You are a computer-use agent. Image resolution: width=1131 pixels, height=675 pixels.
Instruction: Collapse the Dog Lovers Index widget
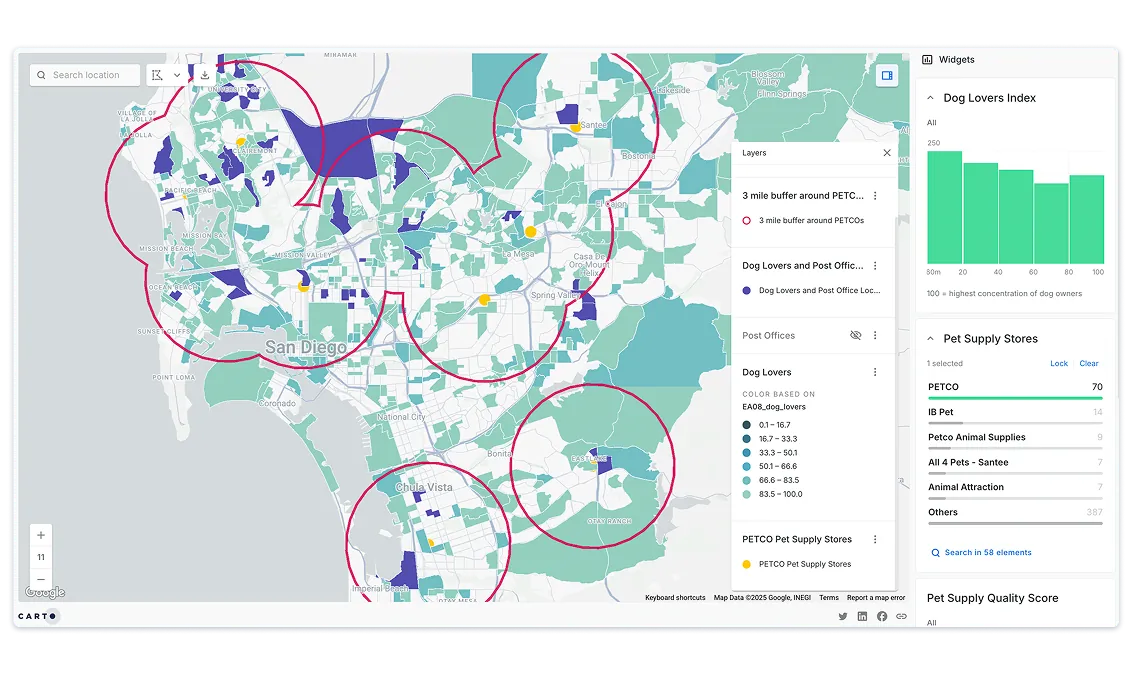click(929, 97)
